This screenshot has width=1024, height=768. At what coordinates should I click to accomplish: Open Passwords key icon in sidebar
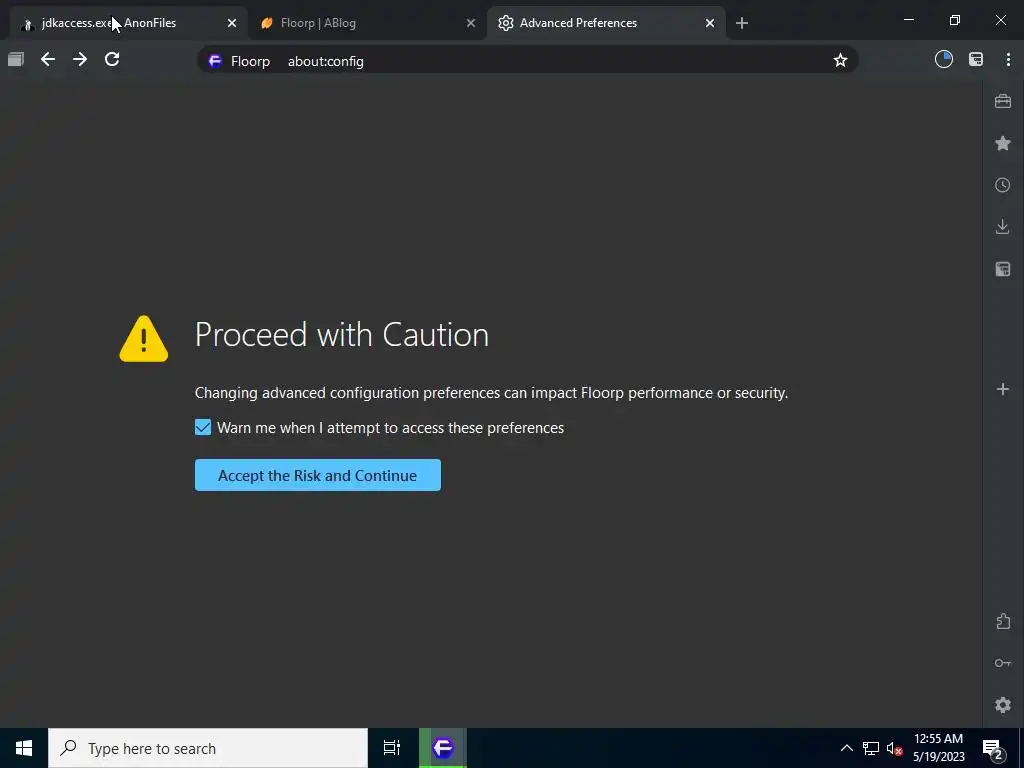coord(1003,663)
